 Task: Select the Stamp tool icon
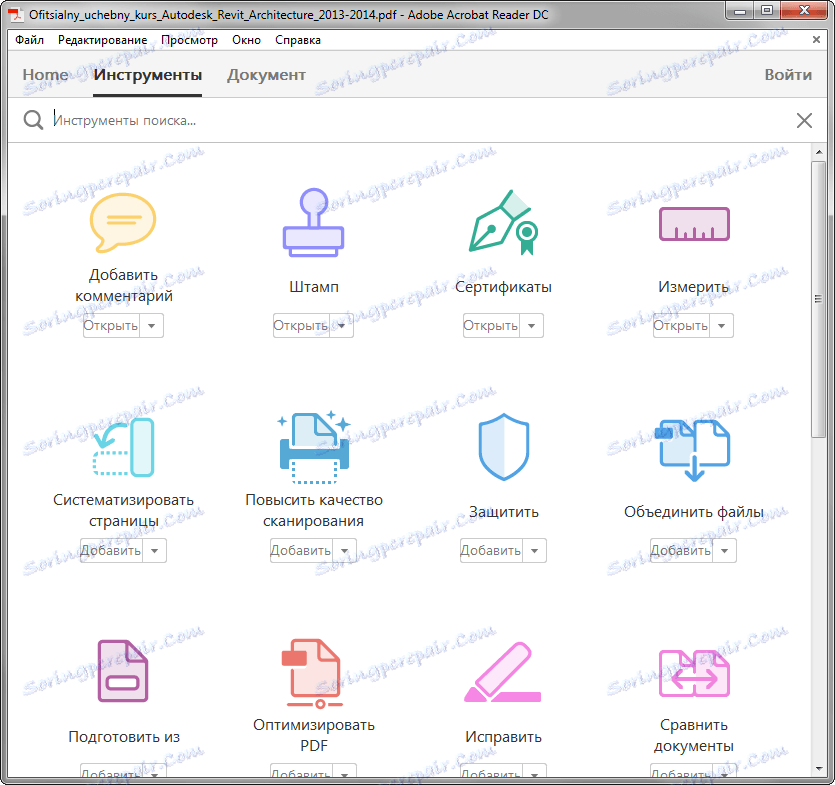(x=314, y=223)
